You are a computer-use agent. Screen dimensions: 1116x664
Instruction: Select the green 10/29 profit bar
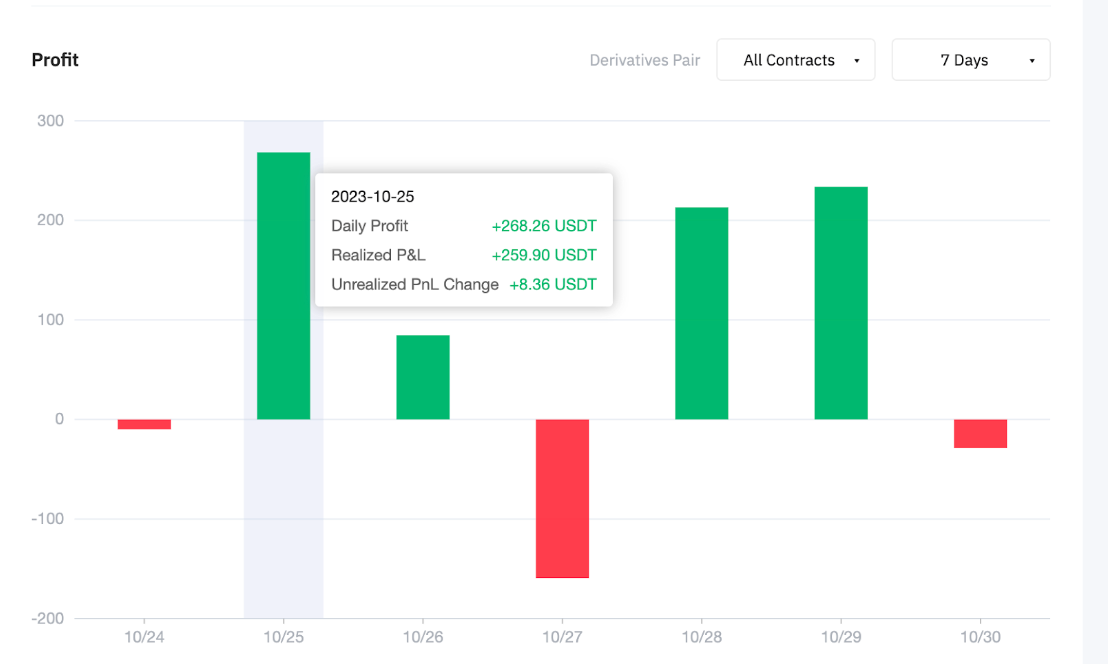pos(841,303)
